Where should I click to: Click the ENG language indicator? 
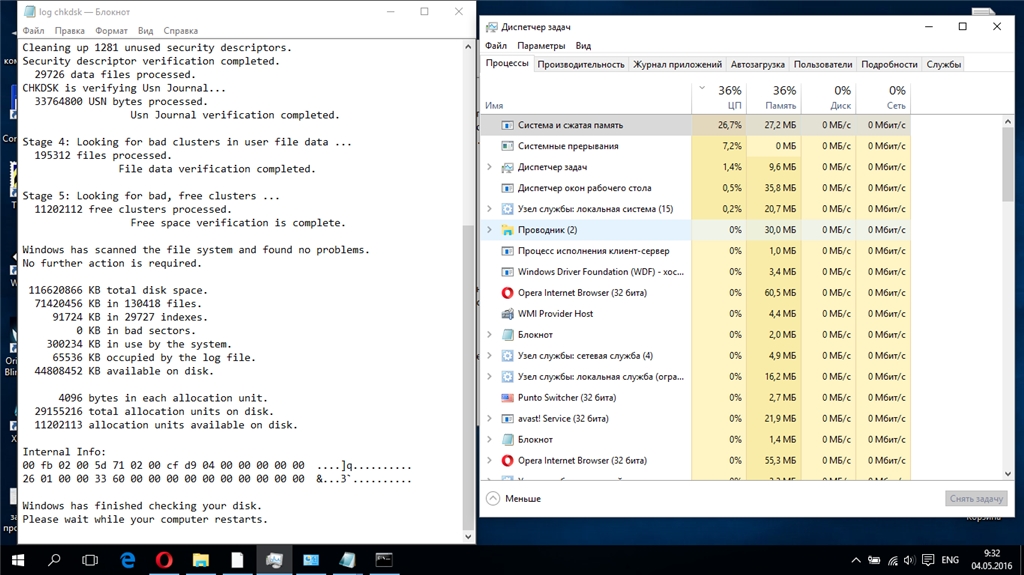click(x=950, y=560)
